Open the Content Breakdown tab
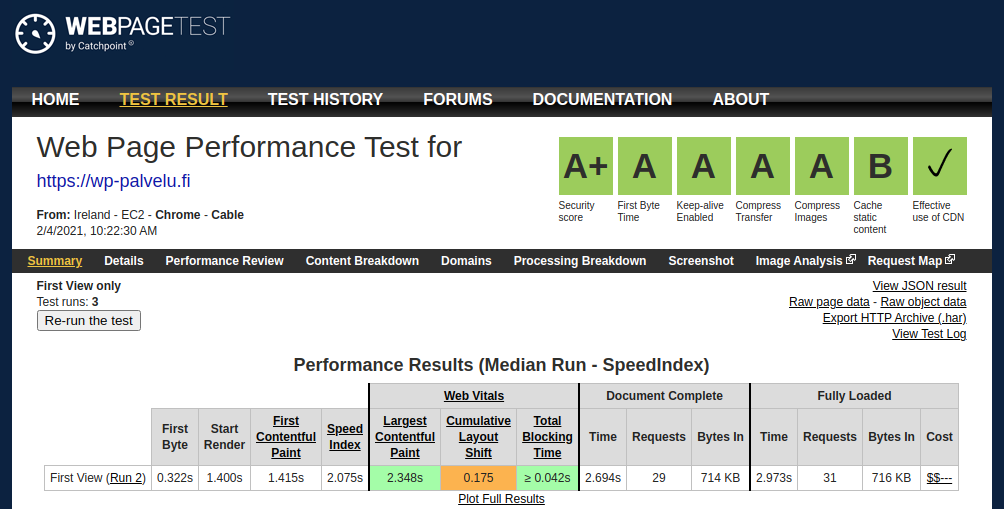 [362, 261]
